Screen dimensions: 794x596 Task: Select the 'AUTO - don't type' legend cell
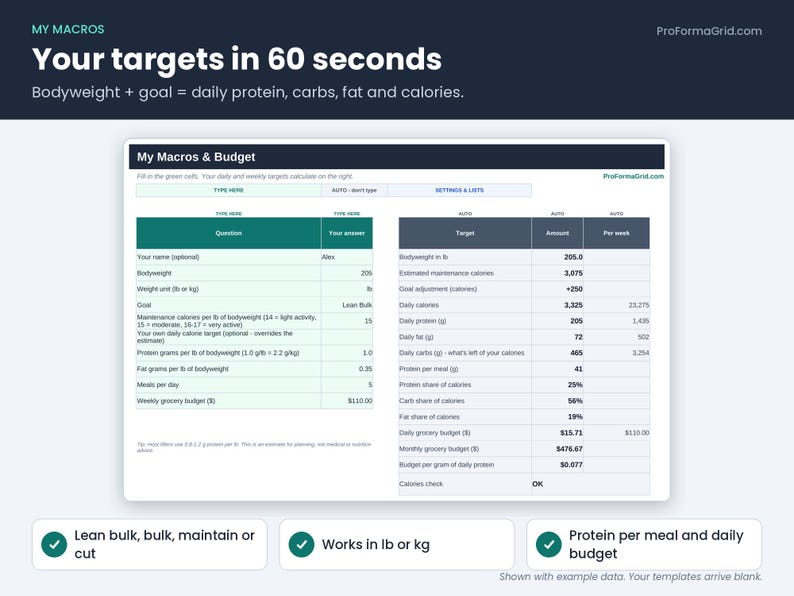(x=354, y=190)
